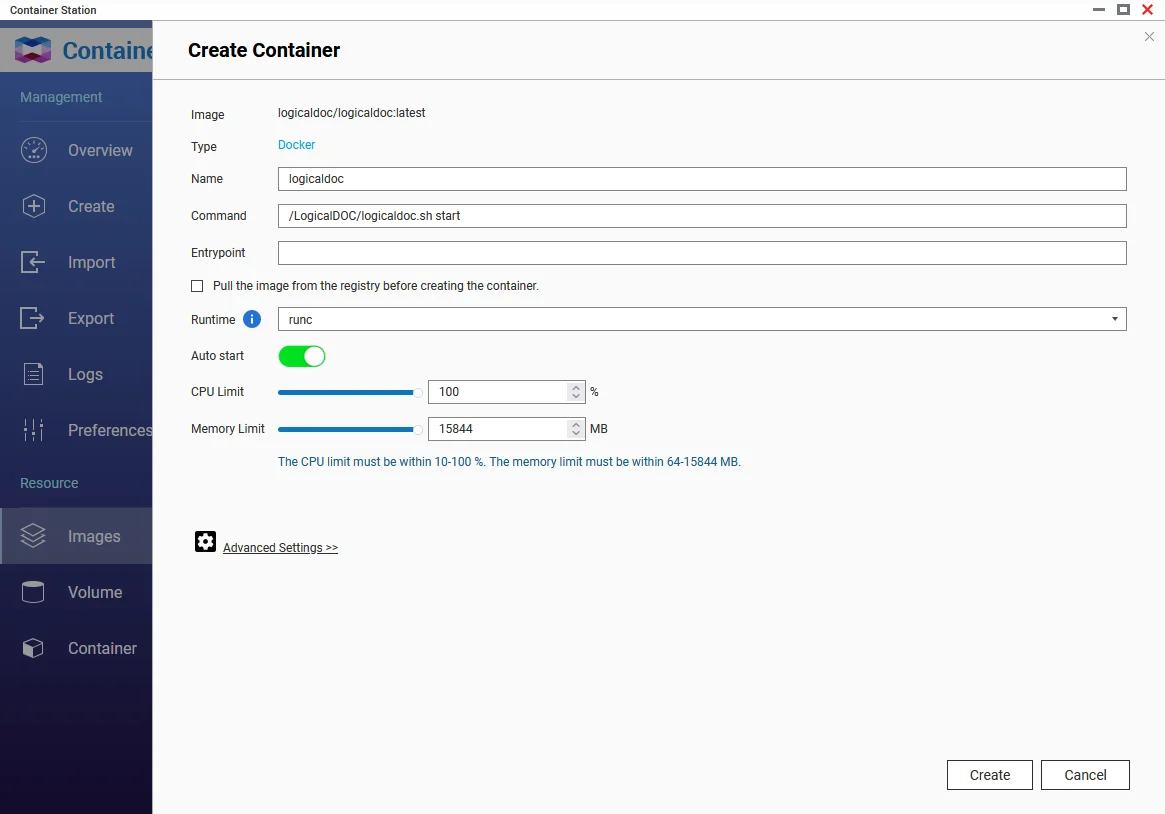Disable the Auto start toggle
Image resolution: width=1165 pixels, height=814 pixels.
point(301,356)
